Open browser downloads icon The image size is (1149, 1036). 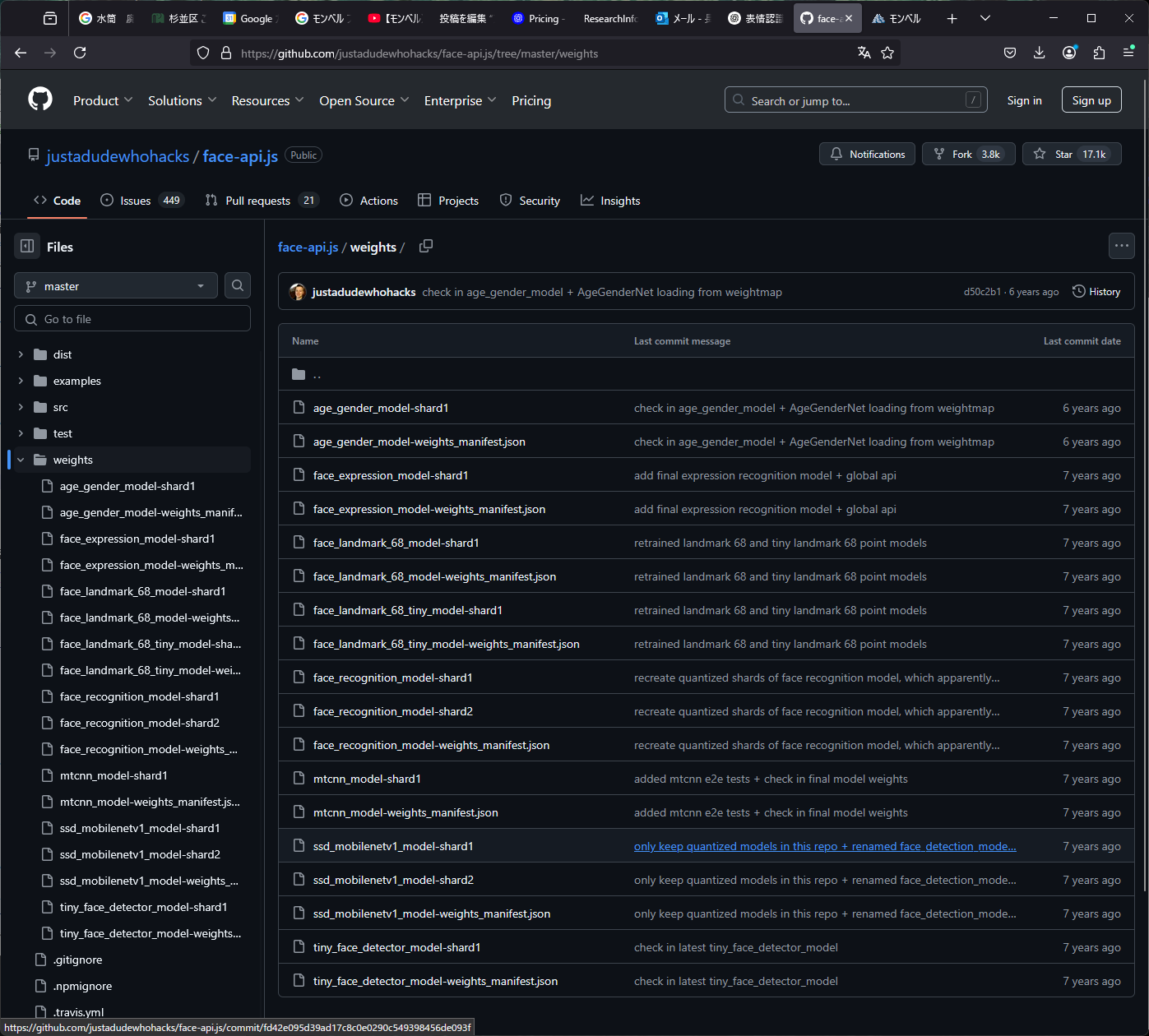(x=1040, y=53)
